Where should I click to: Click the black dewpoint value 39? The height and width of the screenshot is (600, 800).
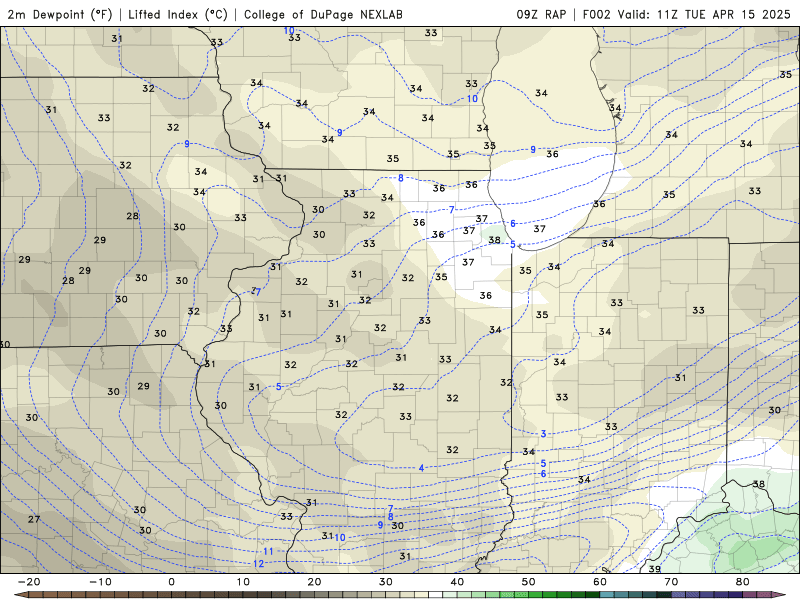[x=655, y=568]
